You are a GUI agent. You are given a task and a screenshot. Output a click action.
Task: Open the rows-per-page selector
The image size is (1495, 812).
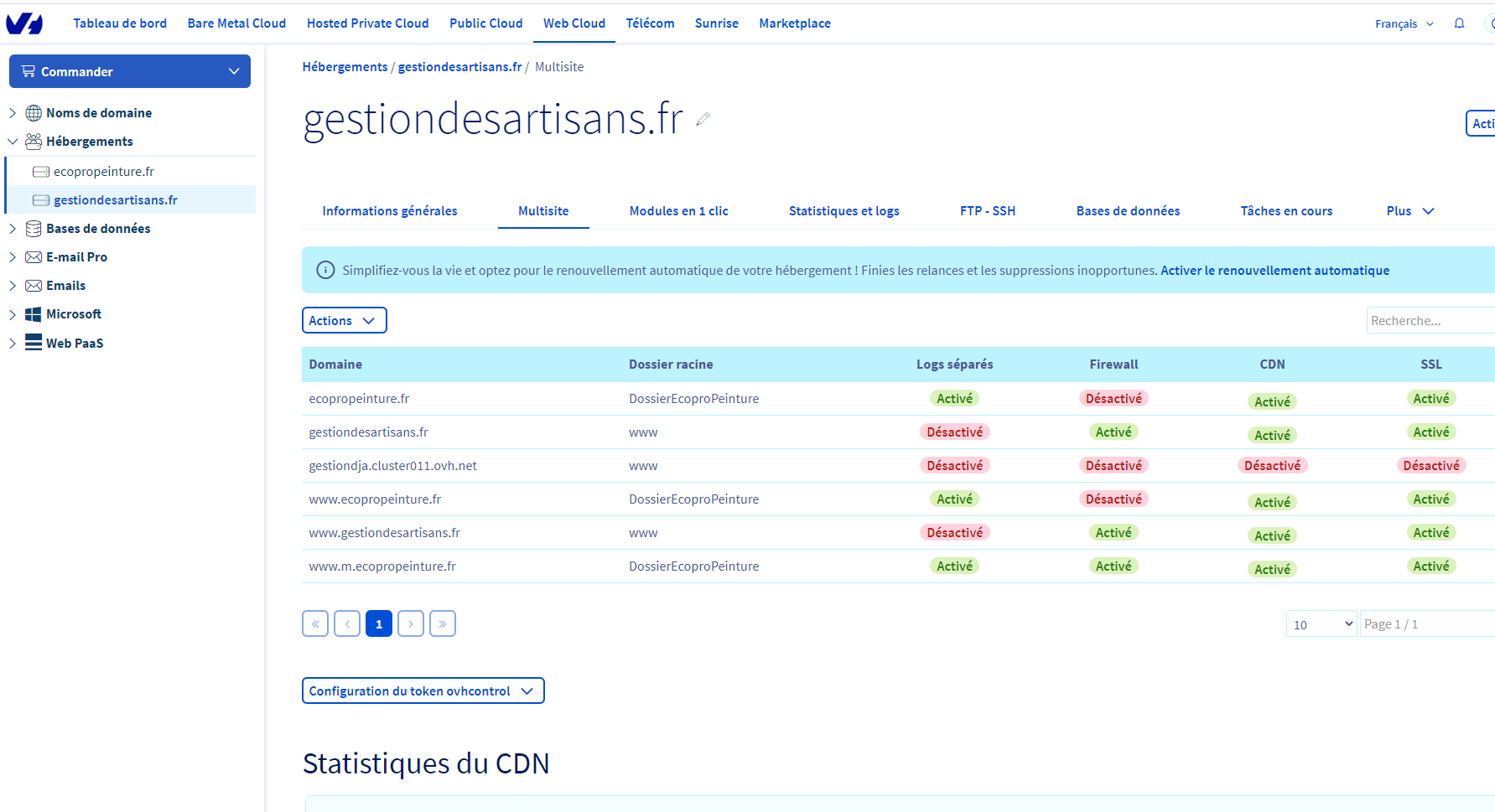click(1321, 624)
